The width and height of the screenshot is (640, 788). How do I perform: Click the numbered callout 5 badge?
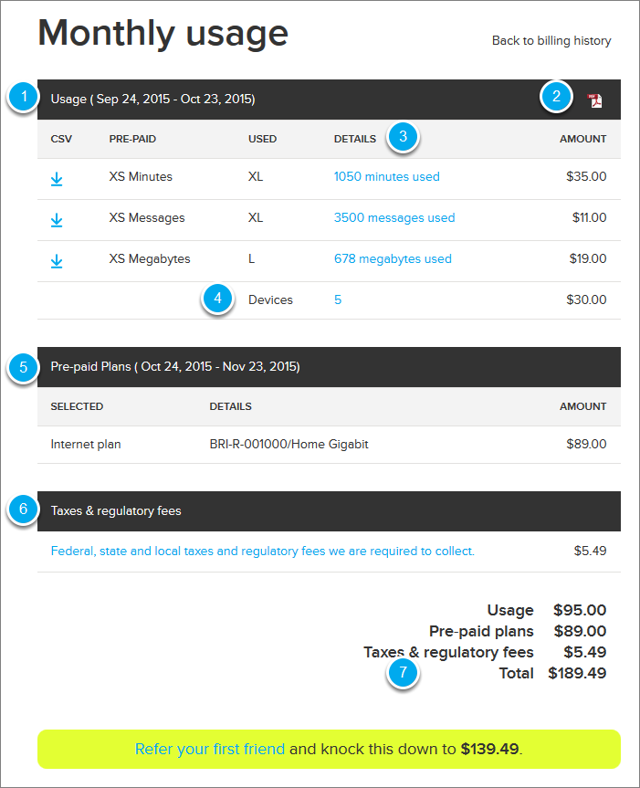[x=23, y=367]
